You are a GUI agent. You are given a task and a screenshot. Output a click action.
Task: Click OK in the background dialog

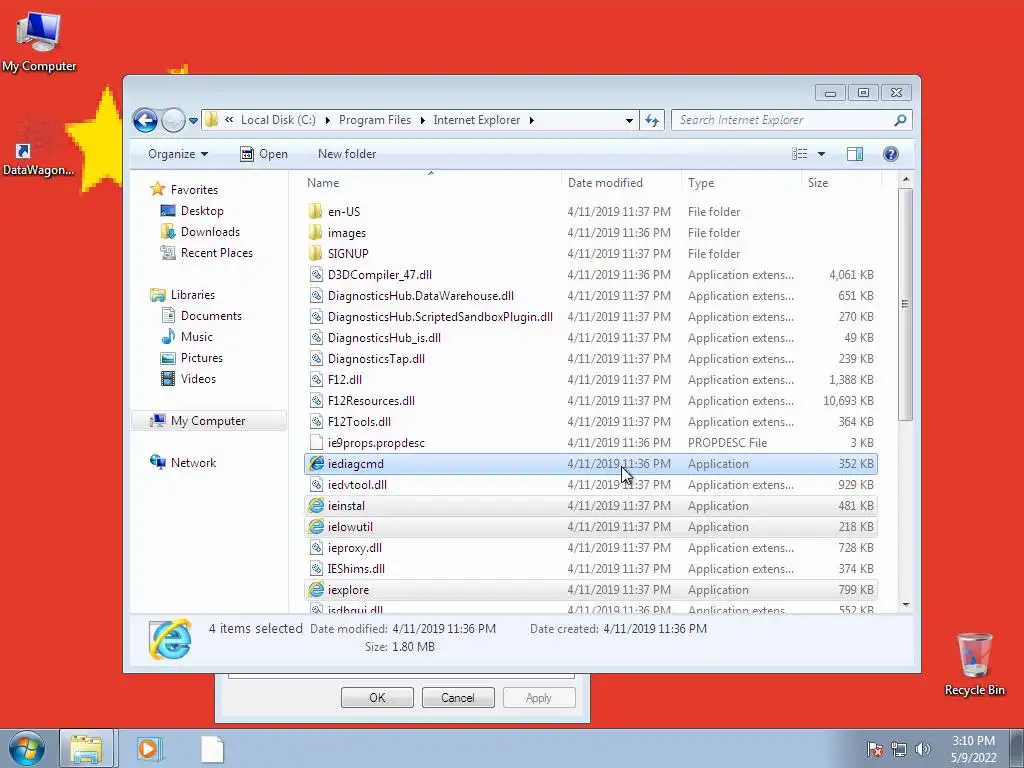coord(377,697)
